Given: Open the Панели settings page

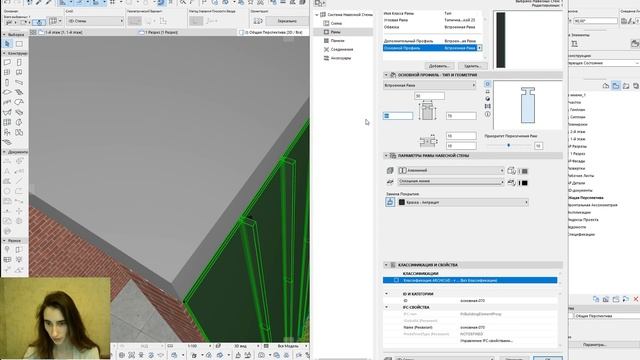Looking at the screenshot, I should [x=338, y=41].
